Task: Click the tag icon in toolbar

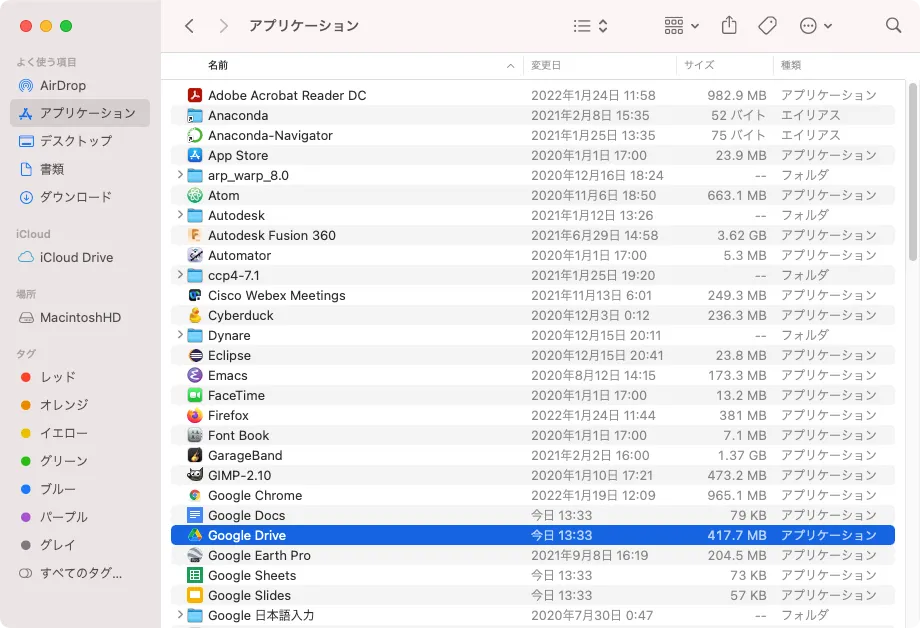Action: 767,26
